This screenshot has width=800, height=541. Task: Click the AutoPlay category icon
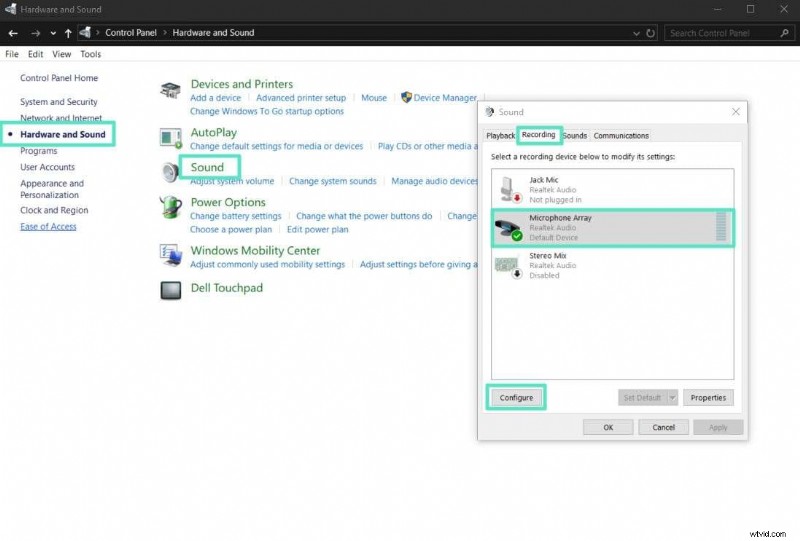point(170,138)
